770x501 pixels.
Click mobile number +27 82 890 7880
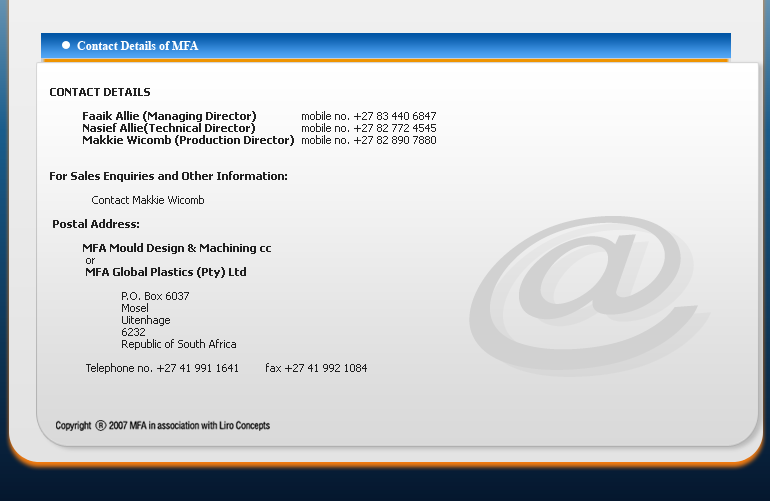pos(395,140)
